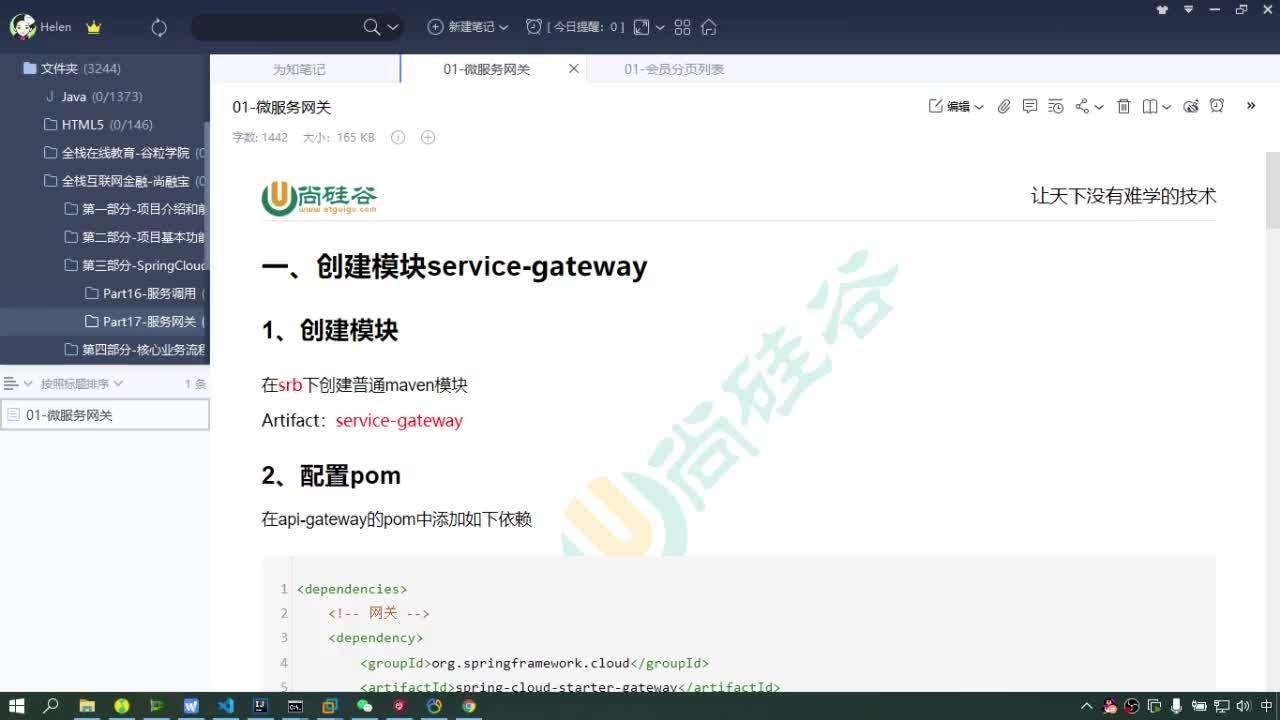Open the HTML5 folder

105,125
